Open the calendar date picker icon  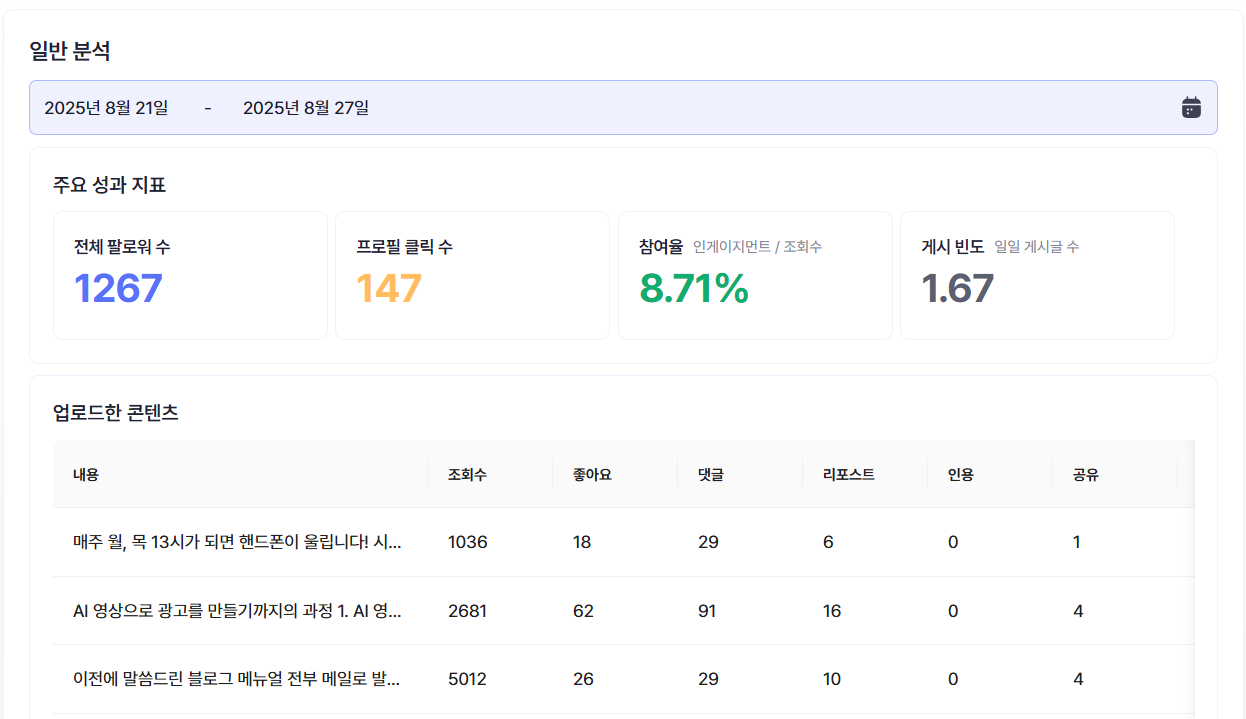coord(1192,107)
